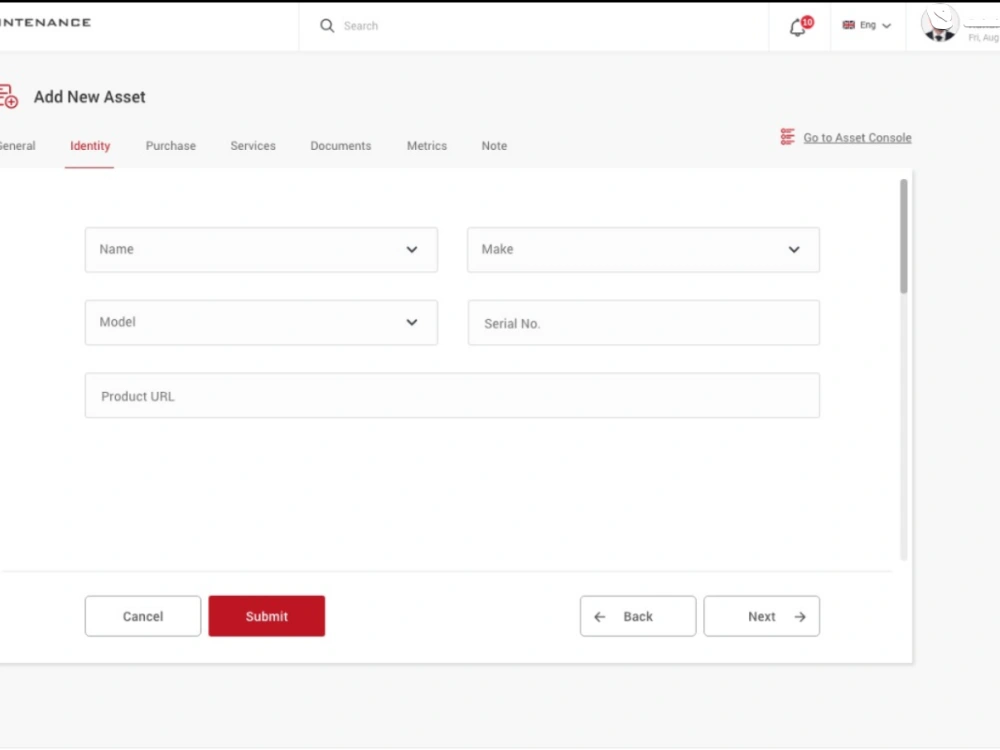Screen dimensions: 1000x750
Task: Click the form's vertical scrollbar
Action: pos(904,237)
